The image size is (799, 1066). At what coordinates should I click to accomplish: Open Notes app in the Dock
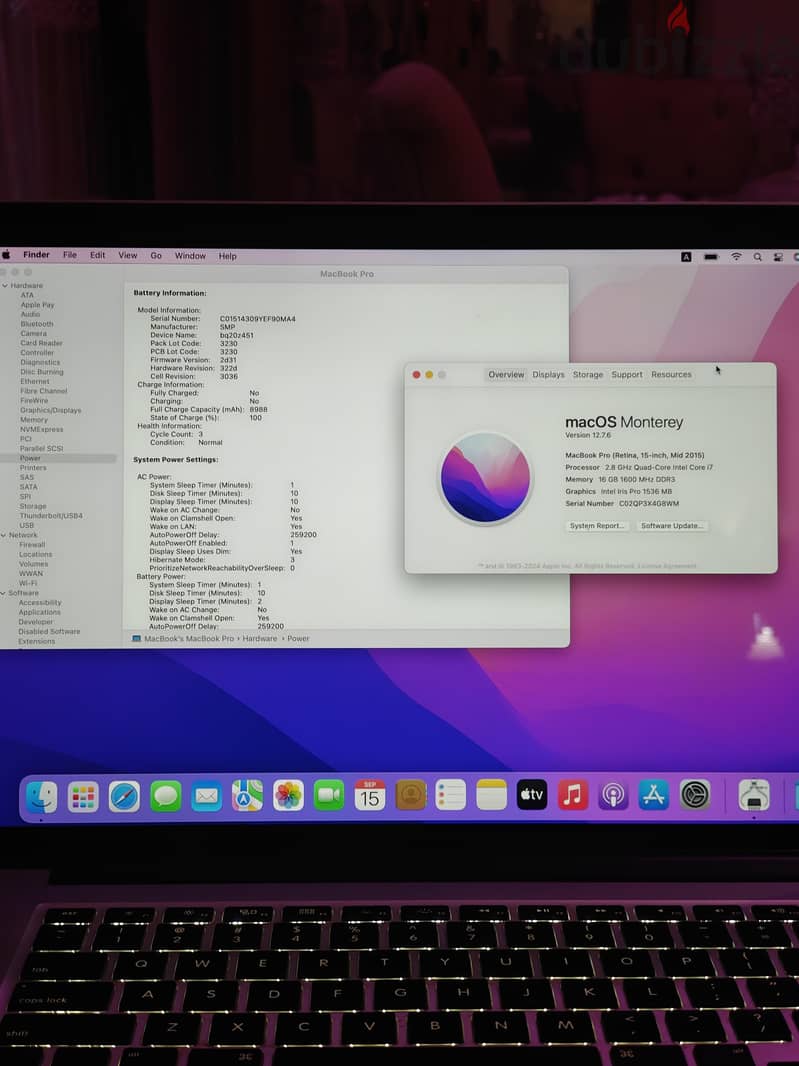[x=491, y=795]
